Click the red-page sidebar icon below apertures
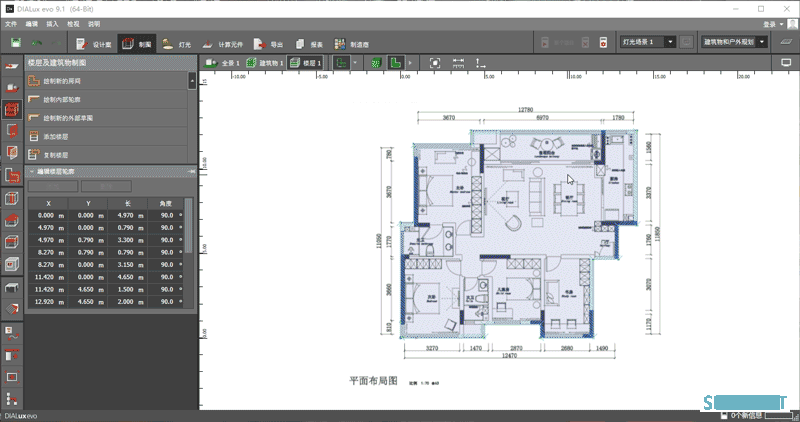Image resolution: width=800 pixels, height=422 pixels. [x=12, y=153]
